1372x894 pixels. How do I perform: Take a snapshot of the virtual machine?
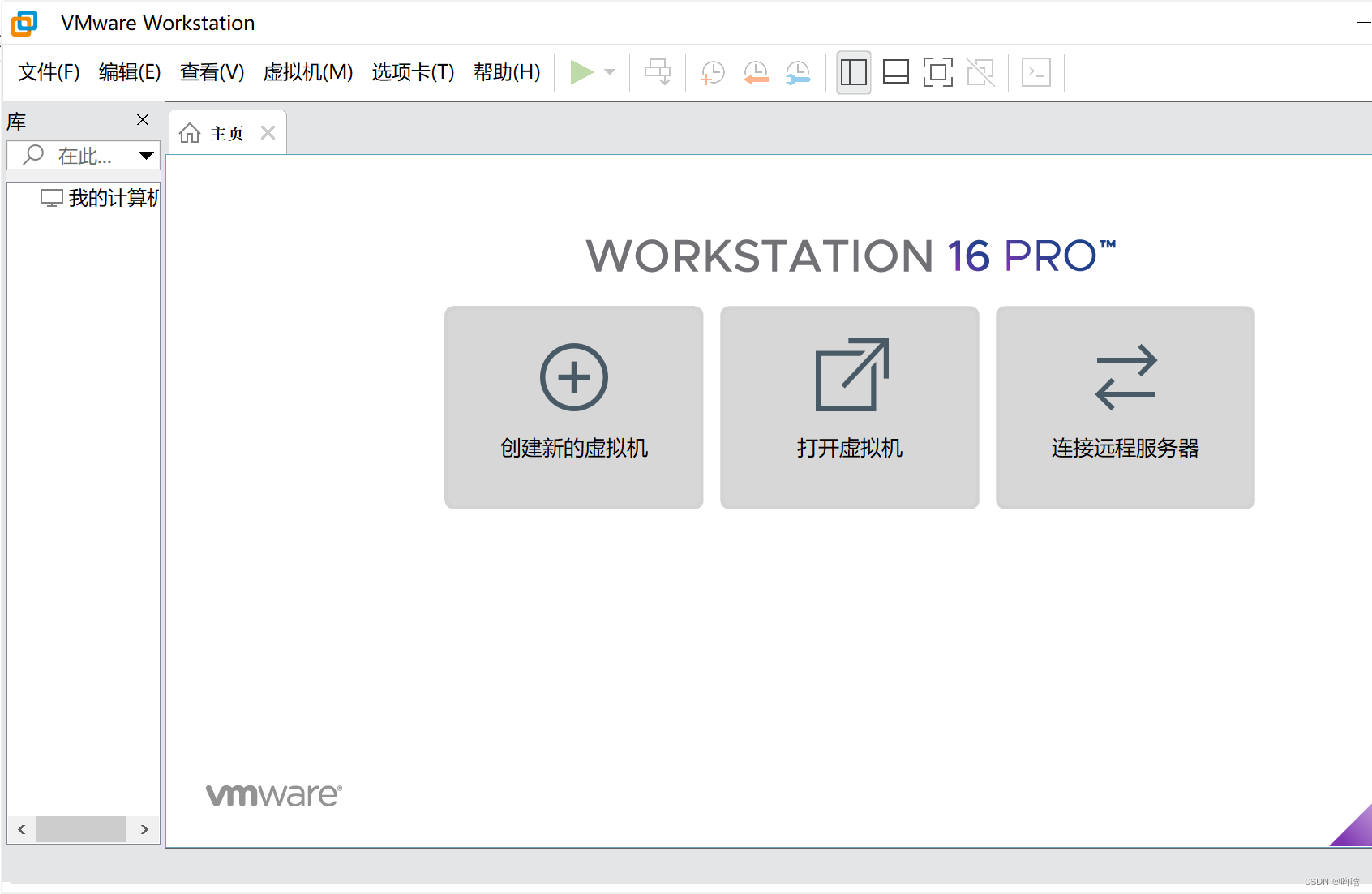pos(711,72)
